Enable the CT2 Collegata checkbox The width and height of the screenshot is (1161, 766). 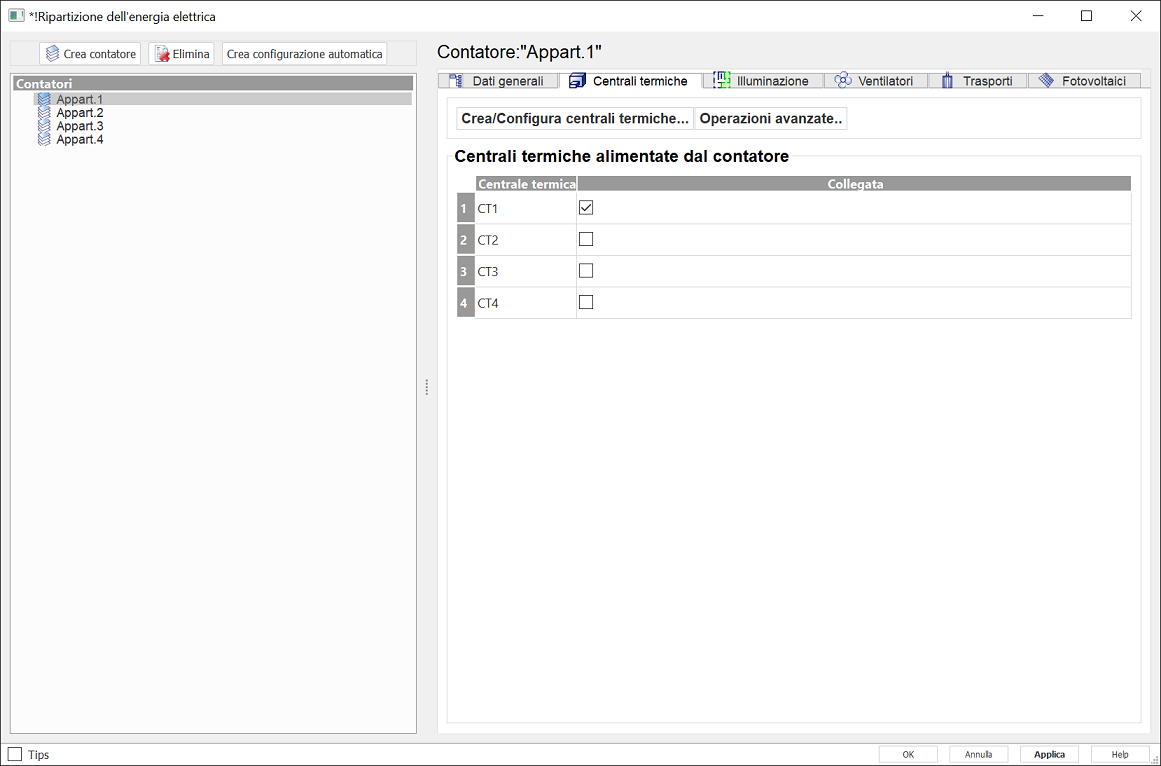click(586, 239)
